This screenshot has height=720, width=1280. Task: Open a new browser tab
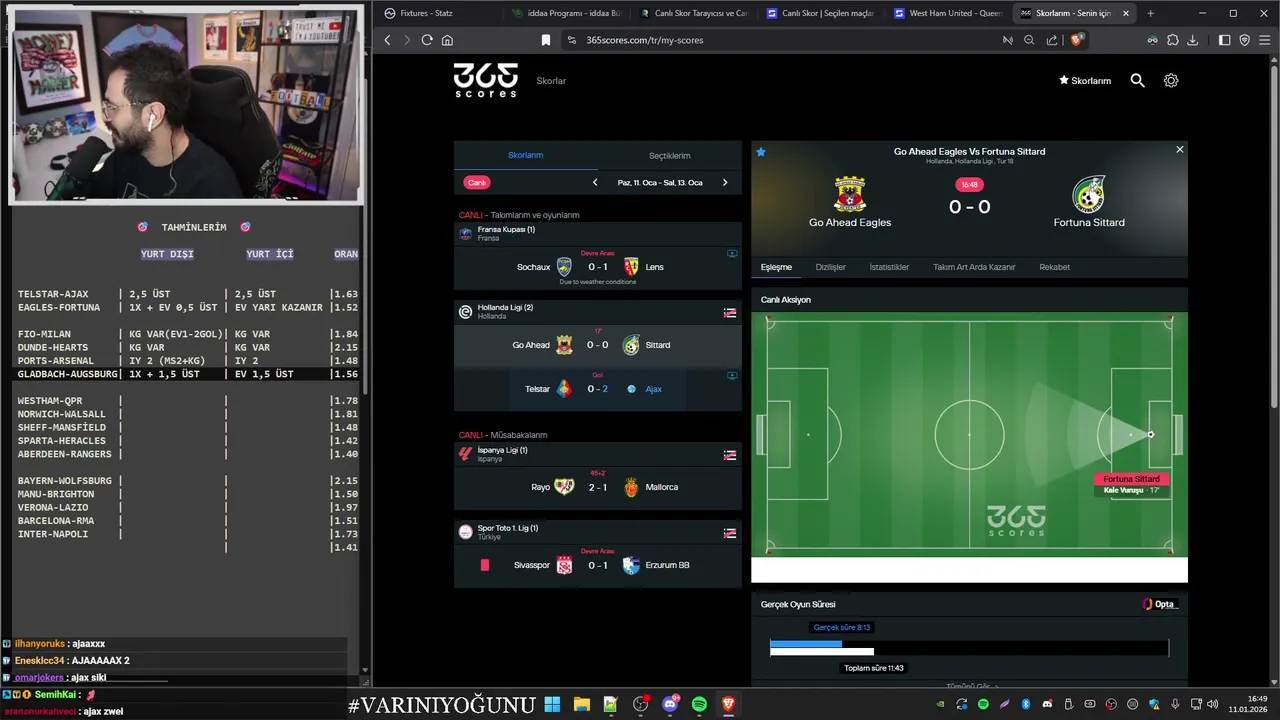coord(1150,13)
